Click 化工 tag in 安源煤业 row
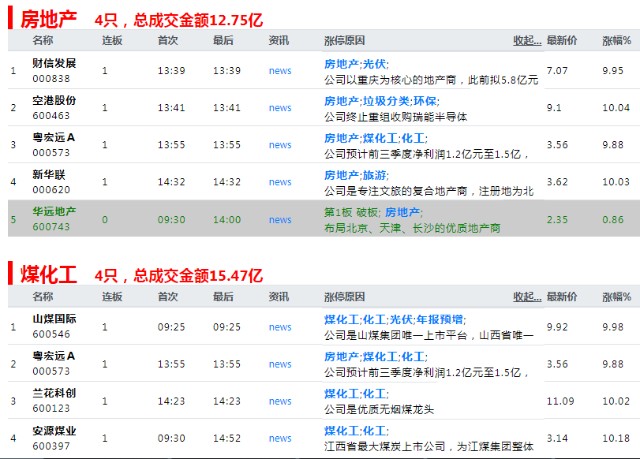 pos(374,431)
